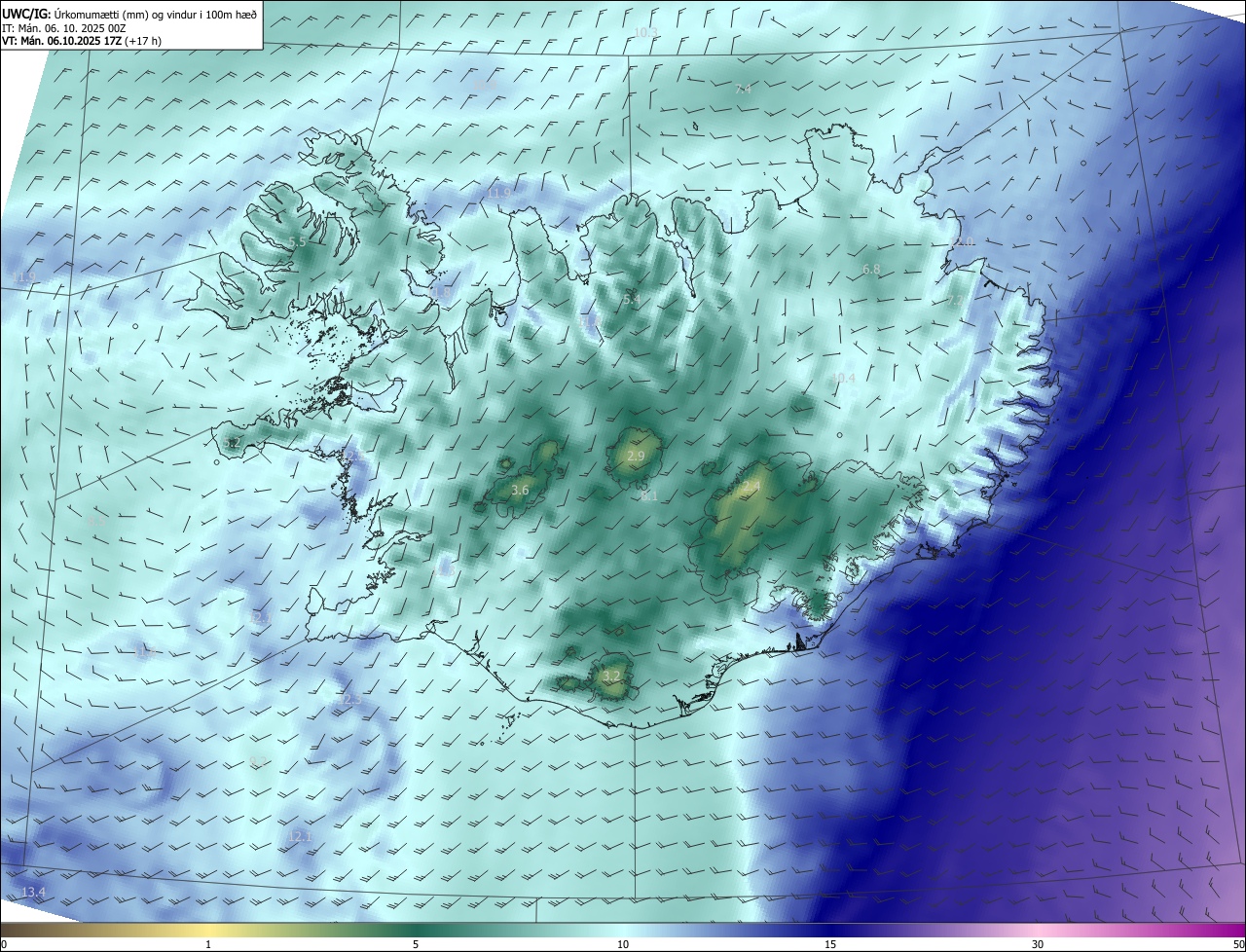Image resolution: width=1246 pixels, height=952 pixels.
Task: Click the 5.5 value over the Westfjords
Action: 298,242
